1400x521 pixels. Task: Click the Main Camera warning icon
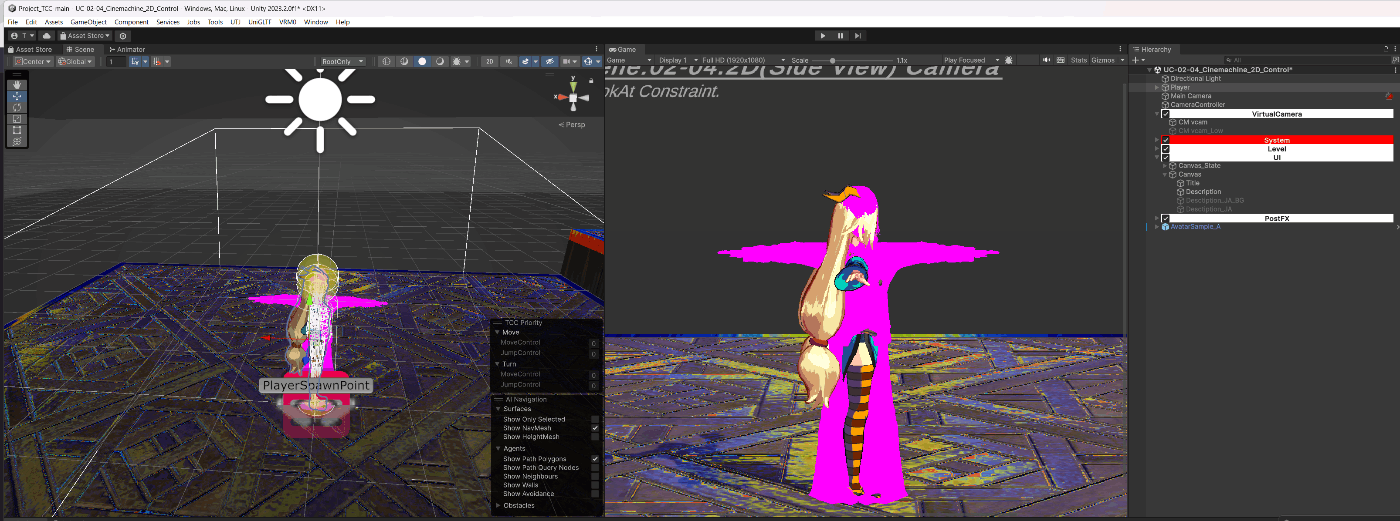pyautogui.click(x=1389, y=96)
